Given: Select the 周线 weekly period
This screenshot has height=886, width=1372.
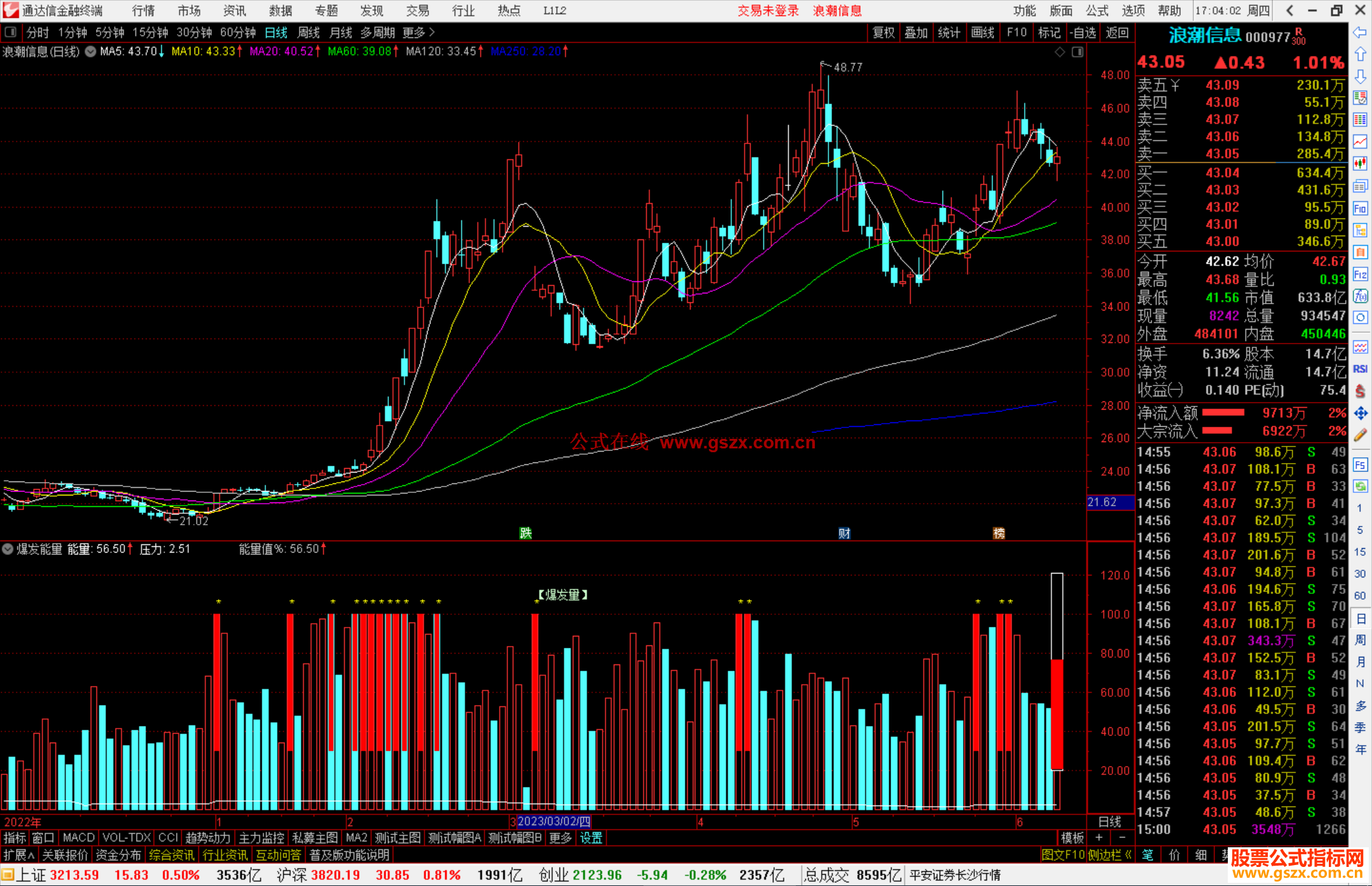Looking at the screenshot, I should [x=309, y=32].
